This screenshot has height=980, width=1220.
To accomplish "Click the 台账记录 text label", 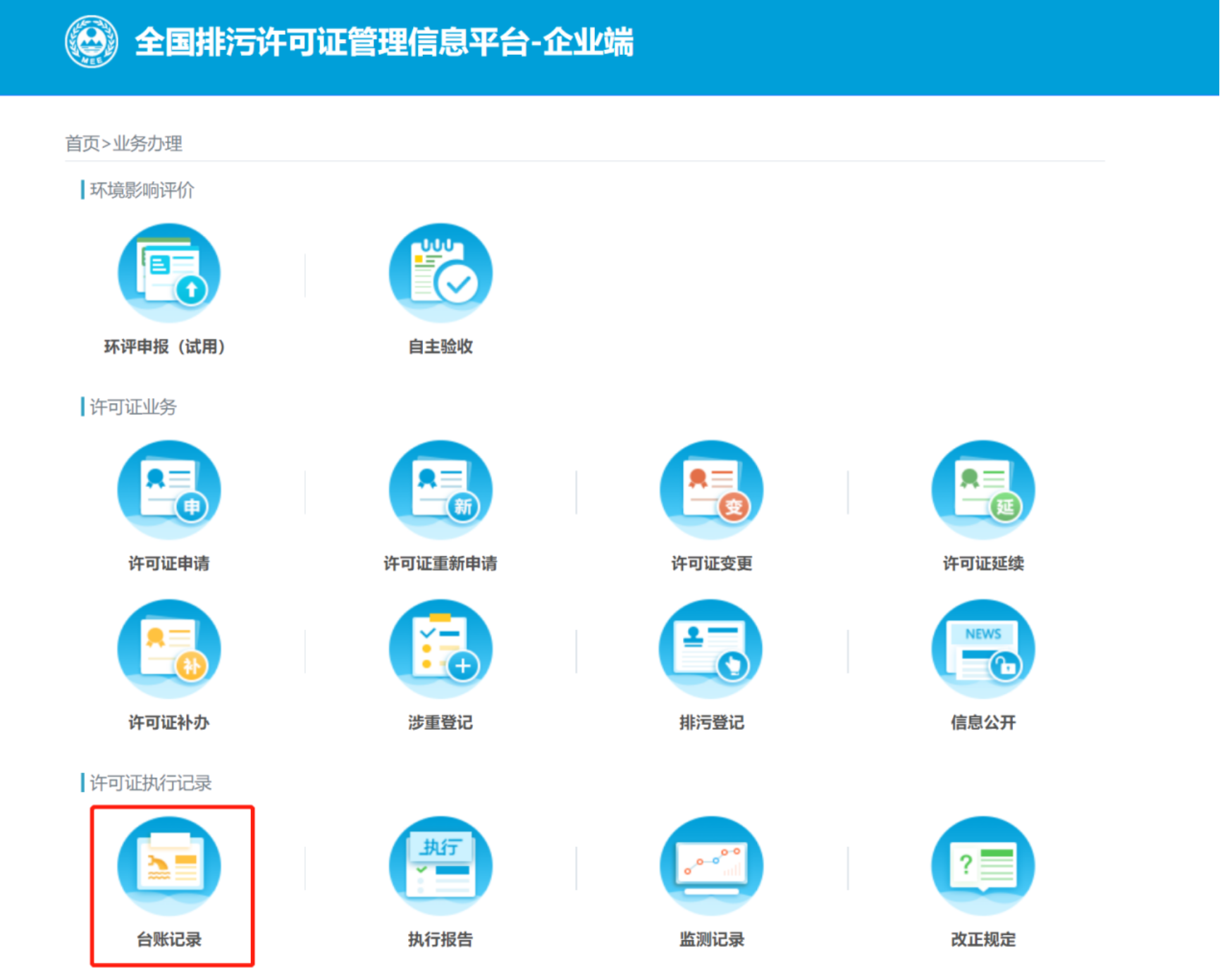I will [169, 939].
